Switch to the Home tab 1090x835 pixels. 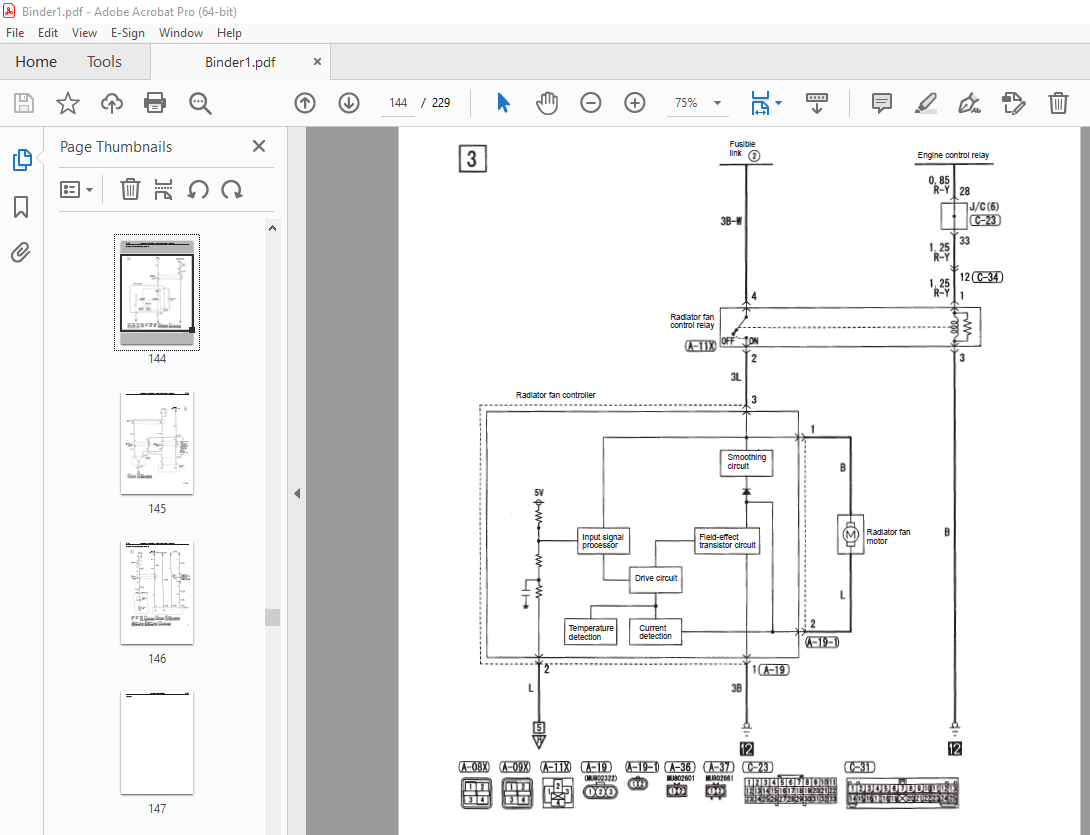coord(36,62)
